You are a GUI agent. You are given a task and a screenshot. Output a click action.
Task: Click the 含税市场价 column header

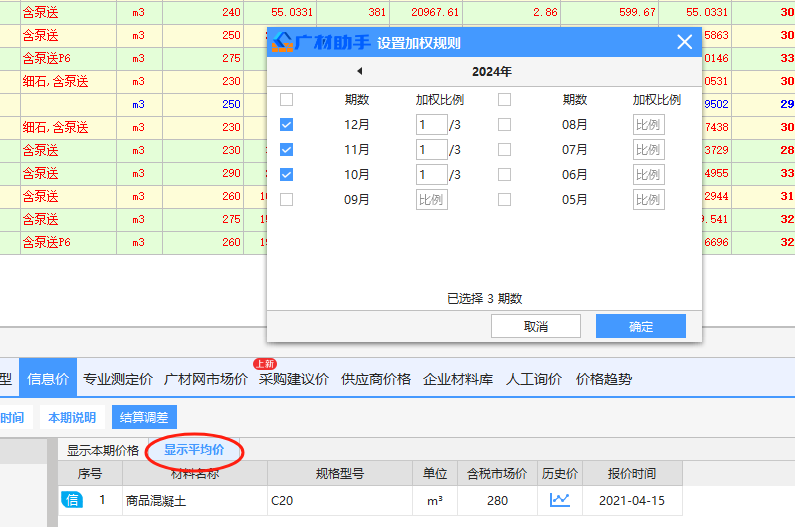[x=497, y=473]
